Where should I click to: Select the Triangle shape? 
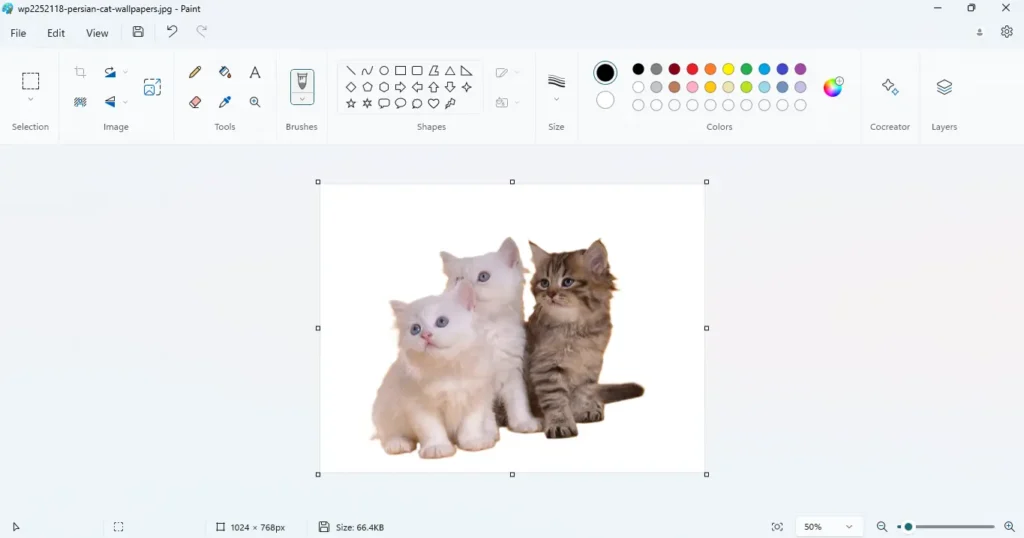[x=450, y=71]
